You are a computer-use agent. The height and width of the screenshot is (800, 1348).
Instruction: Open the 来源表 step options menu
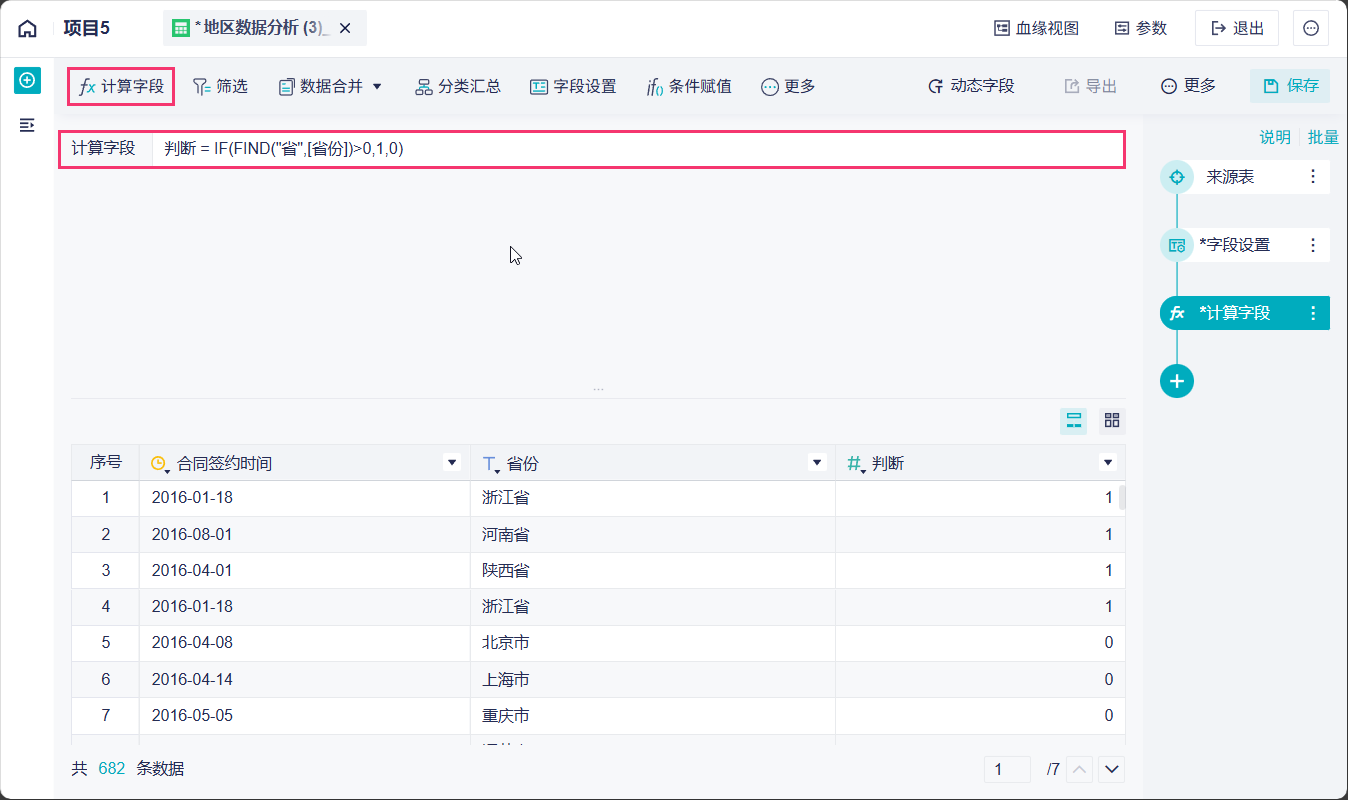(x=1313, y=177)
